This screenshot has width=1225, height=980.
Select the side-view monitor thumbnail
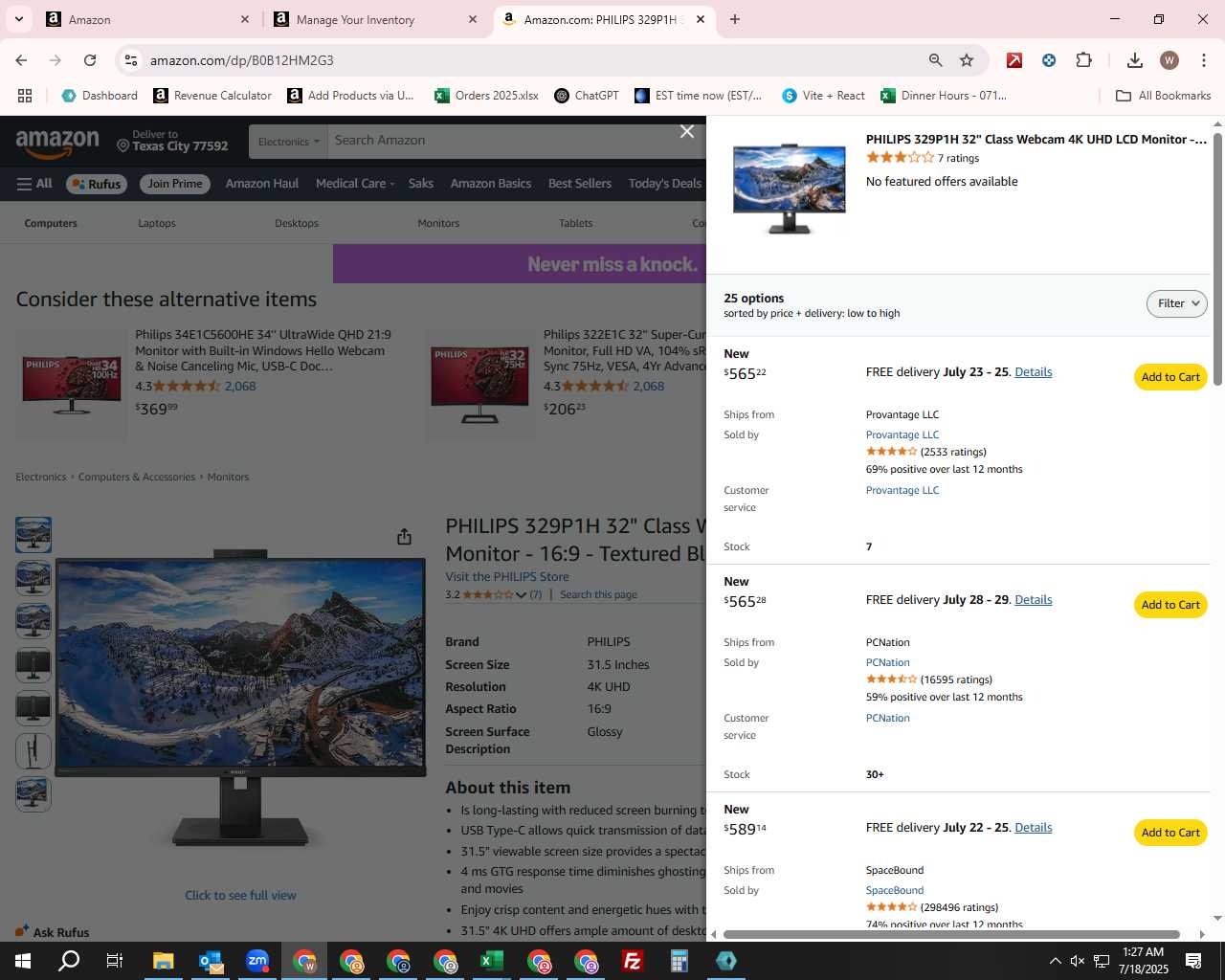point(33,750)
